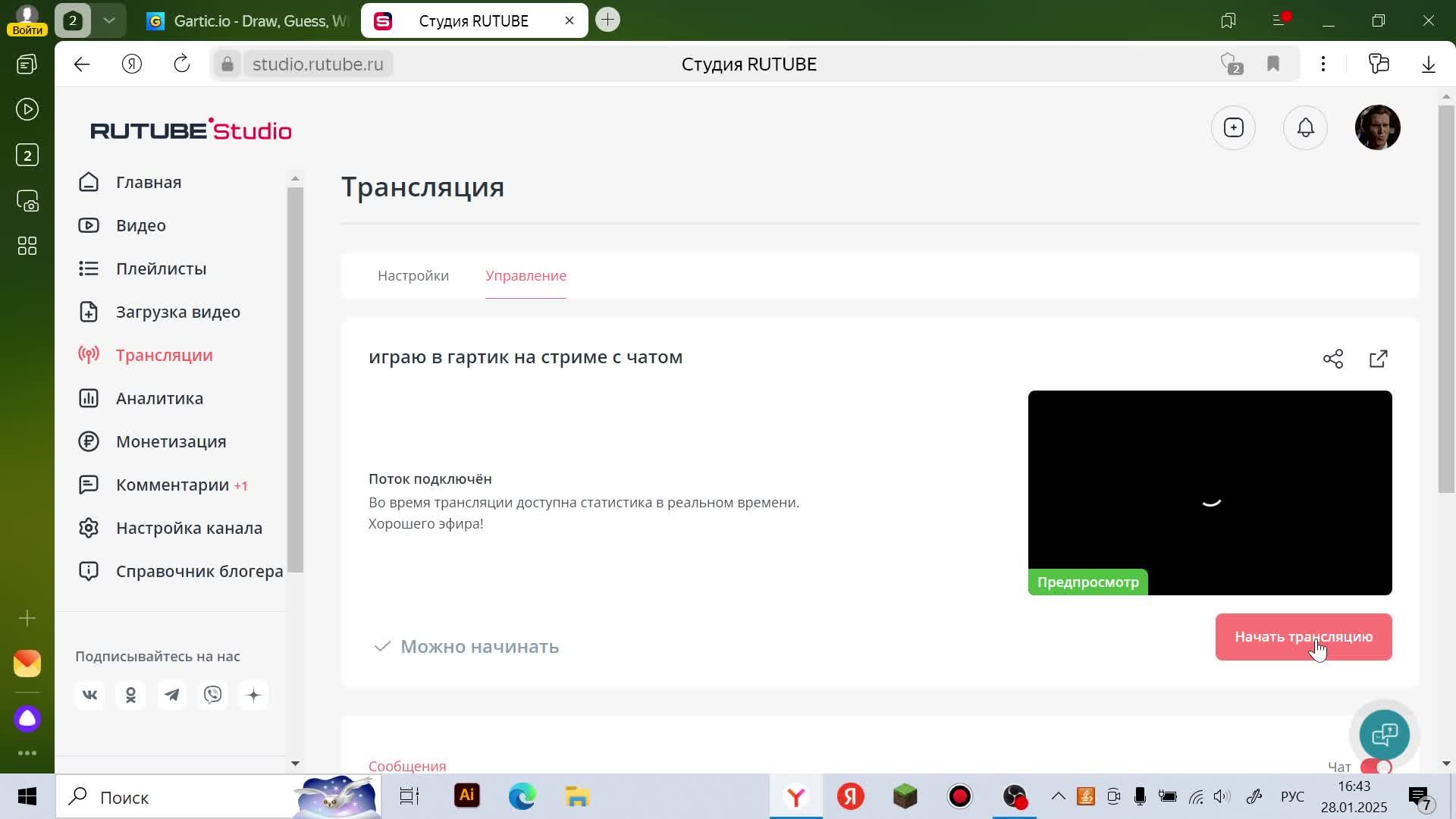The height and width of the screenshot is (819, 1456).
Task: Switch to the Настройки tab
Action: 413,275
